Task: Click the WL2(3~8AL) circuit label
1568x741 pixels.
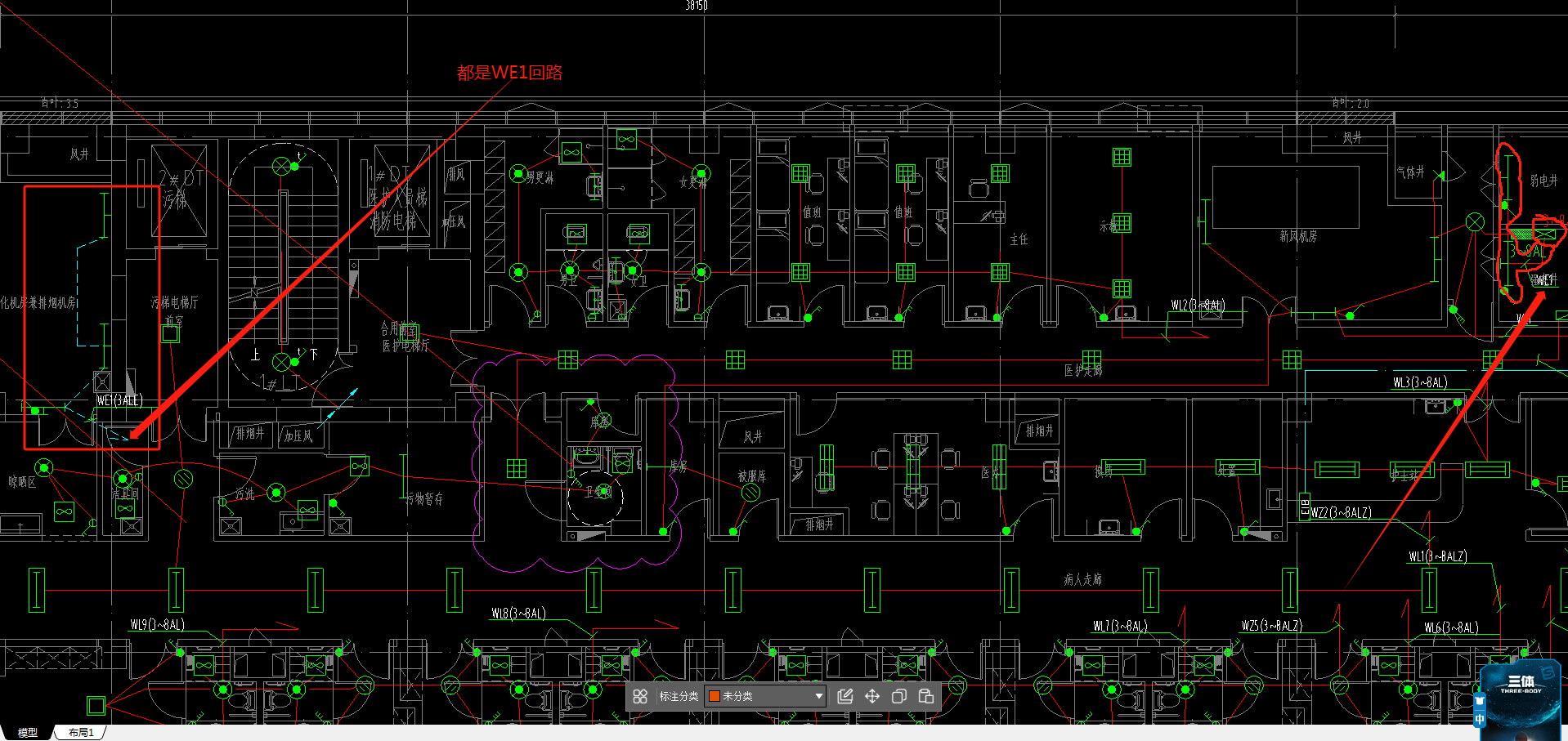Action: 1198,306
